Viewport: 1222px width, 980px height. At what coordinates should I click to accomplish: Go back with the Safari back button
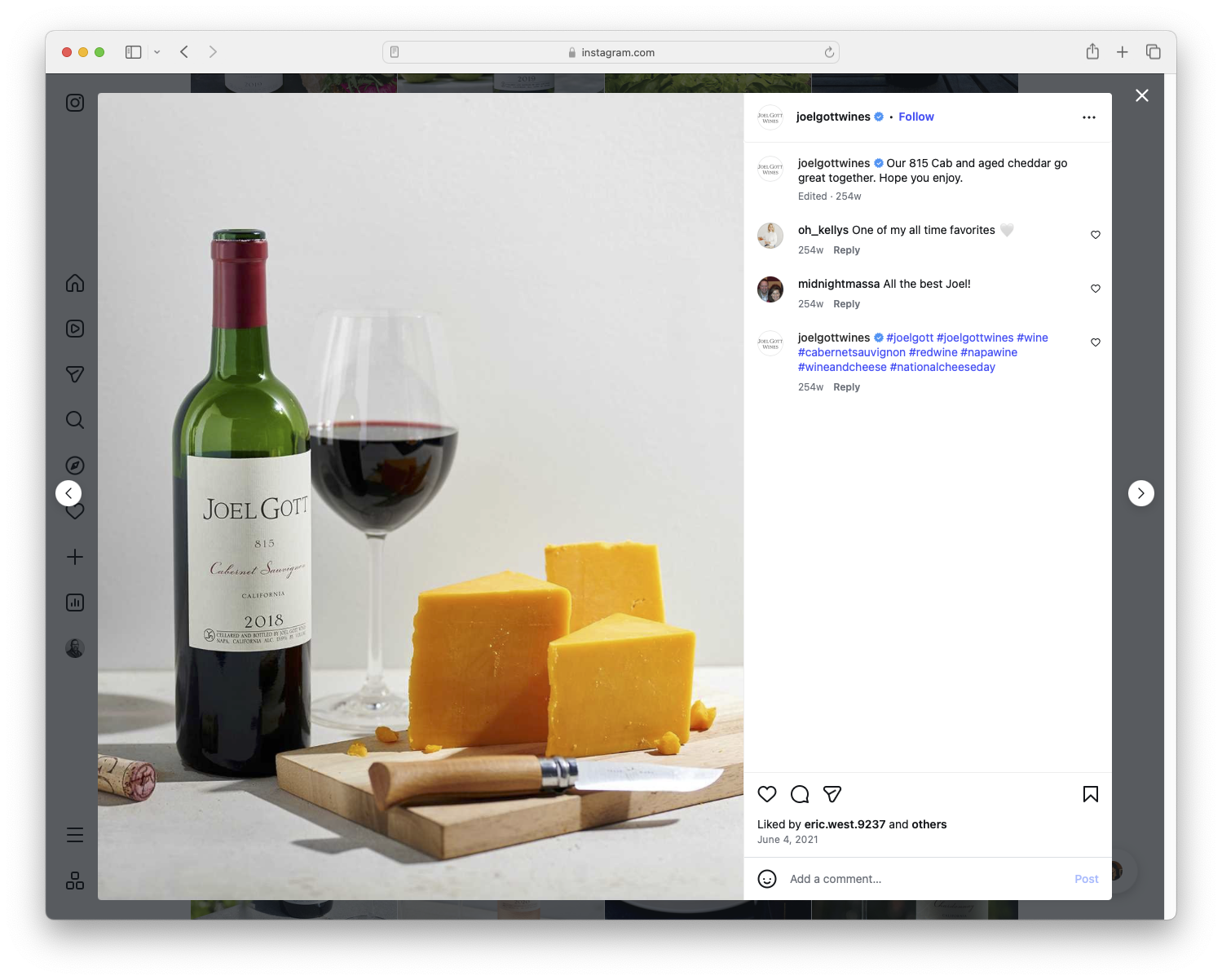click(x=184, y=52)
